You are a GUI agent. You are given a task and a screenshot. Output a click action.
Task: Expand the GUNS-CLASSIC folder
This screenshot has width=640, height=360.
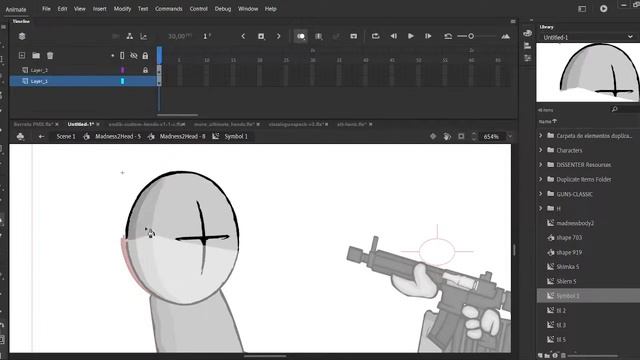[541, 194]
